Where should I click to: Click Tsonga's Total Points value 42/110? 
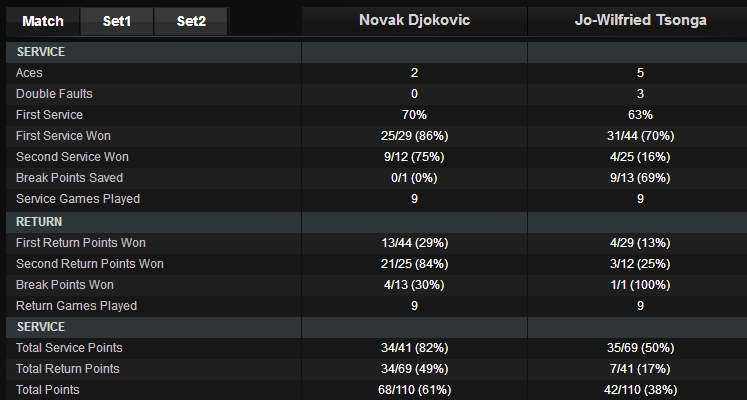(x=640, y=390)
